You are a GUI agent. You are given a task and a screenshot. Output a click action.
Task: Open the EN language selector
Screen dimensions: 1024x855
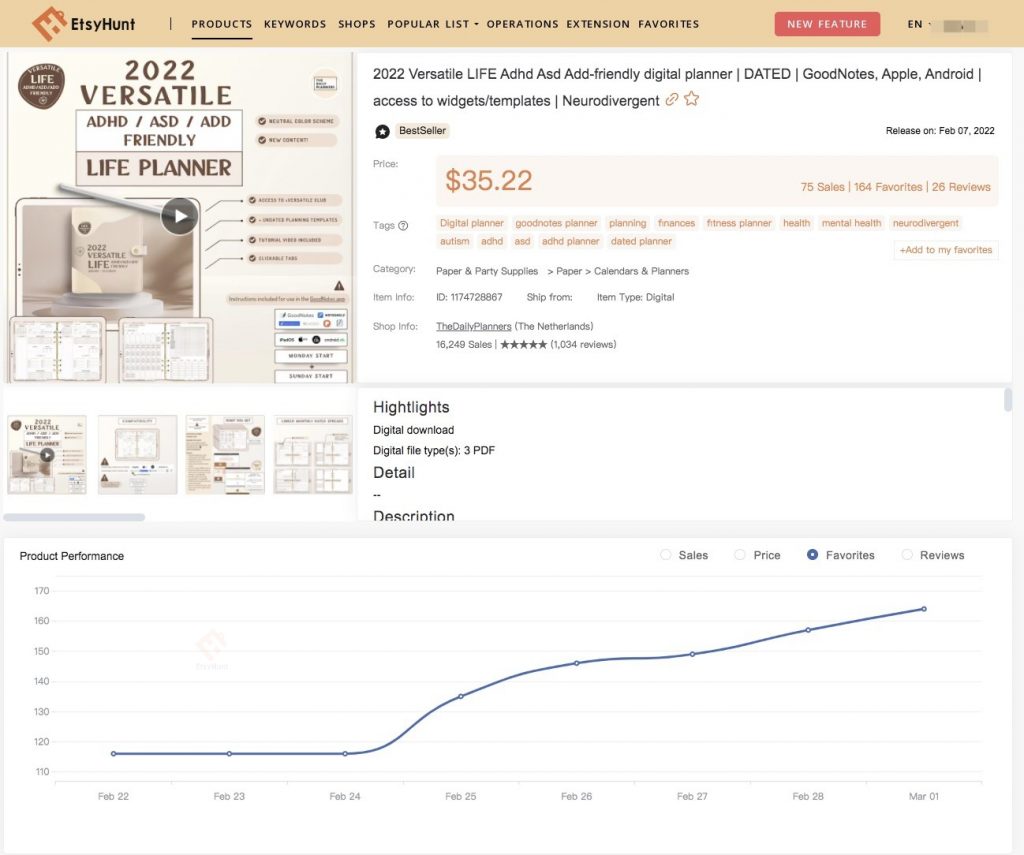coord(915,24)
